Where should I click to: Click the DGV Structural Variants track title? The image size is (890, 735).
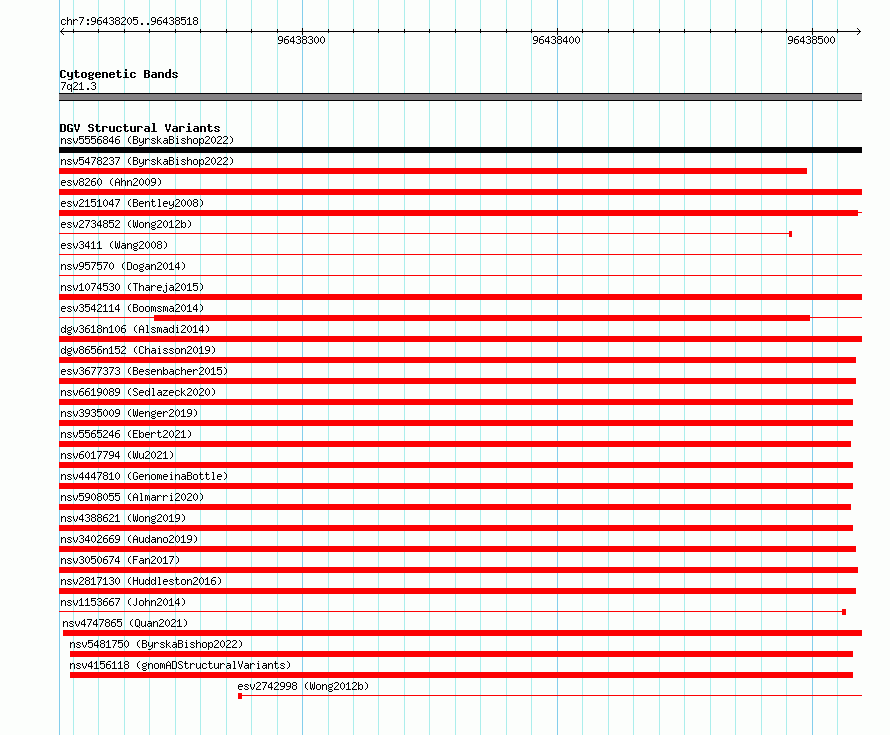pos(140,128)
